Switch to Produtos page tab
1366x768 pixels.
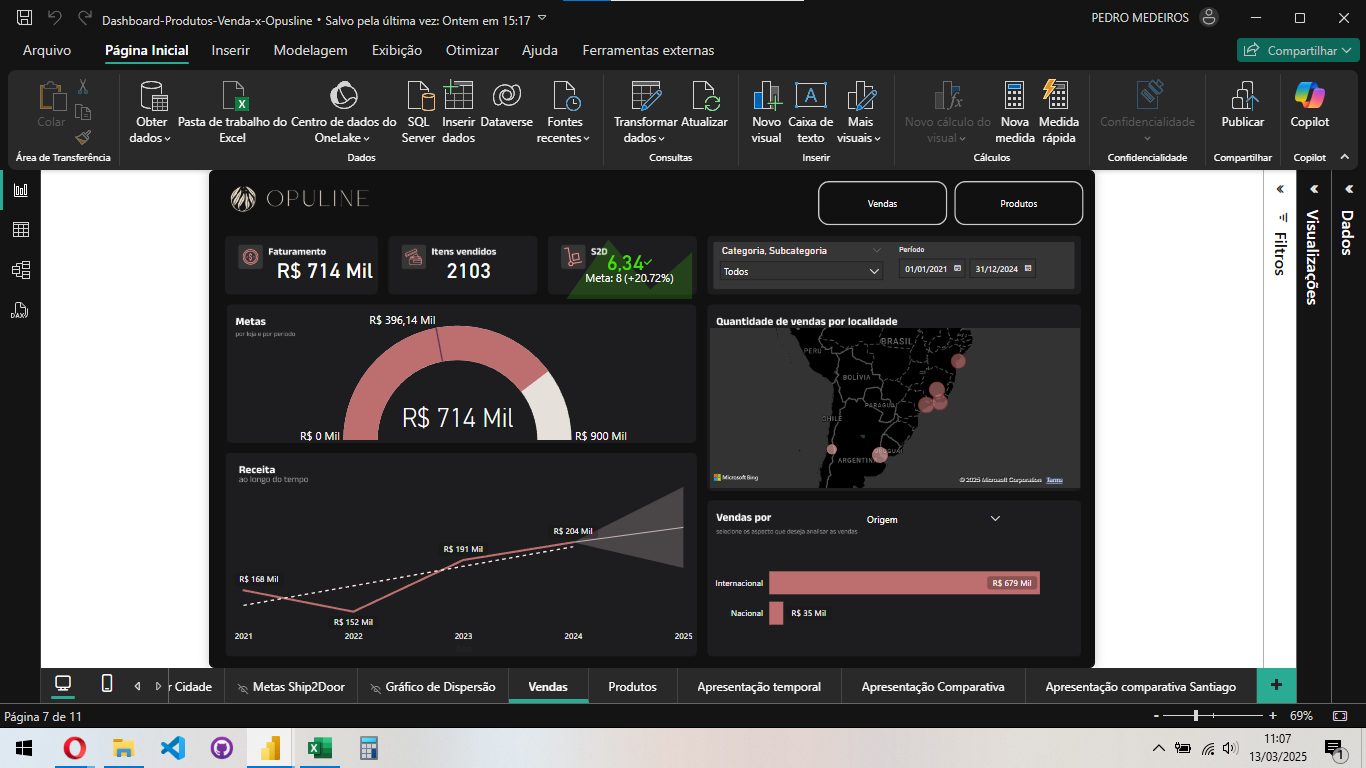point(632,686)
